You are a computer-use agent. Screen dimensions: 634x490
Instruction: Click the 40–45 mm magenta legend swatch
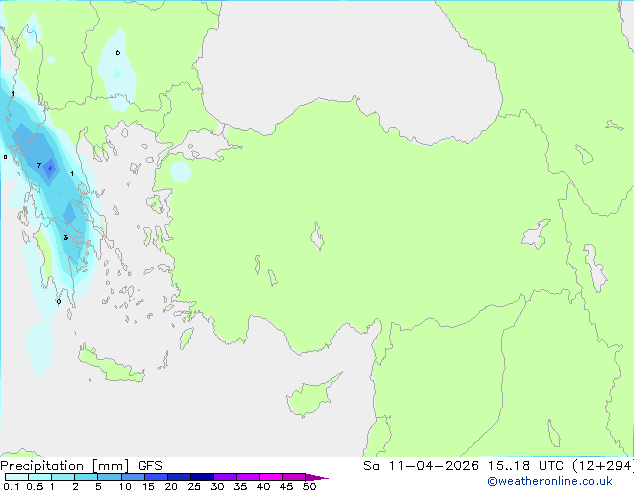(x=271, y=477)
